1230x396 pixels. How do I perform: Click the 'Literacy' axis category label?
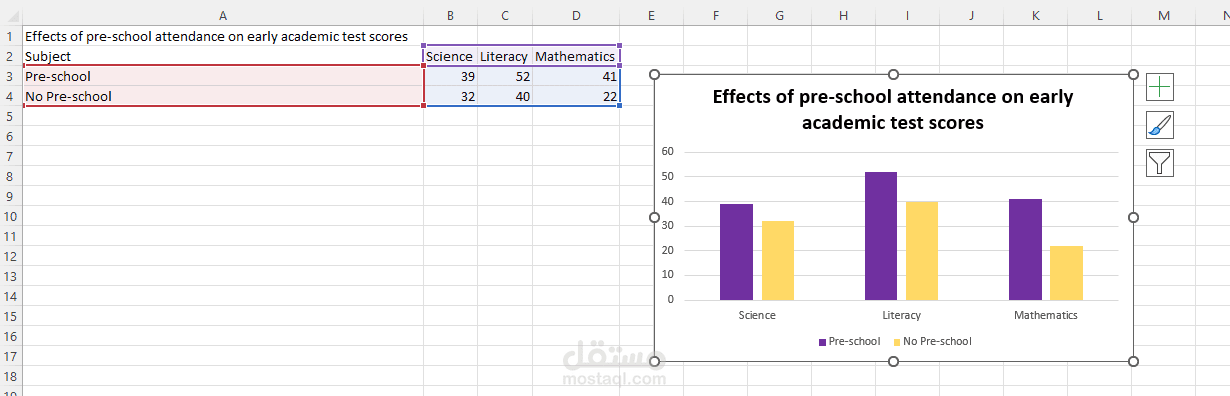[x=902, y=315]
